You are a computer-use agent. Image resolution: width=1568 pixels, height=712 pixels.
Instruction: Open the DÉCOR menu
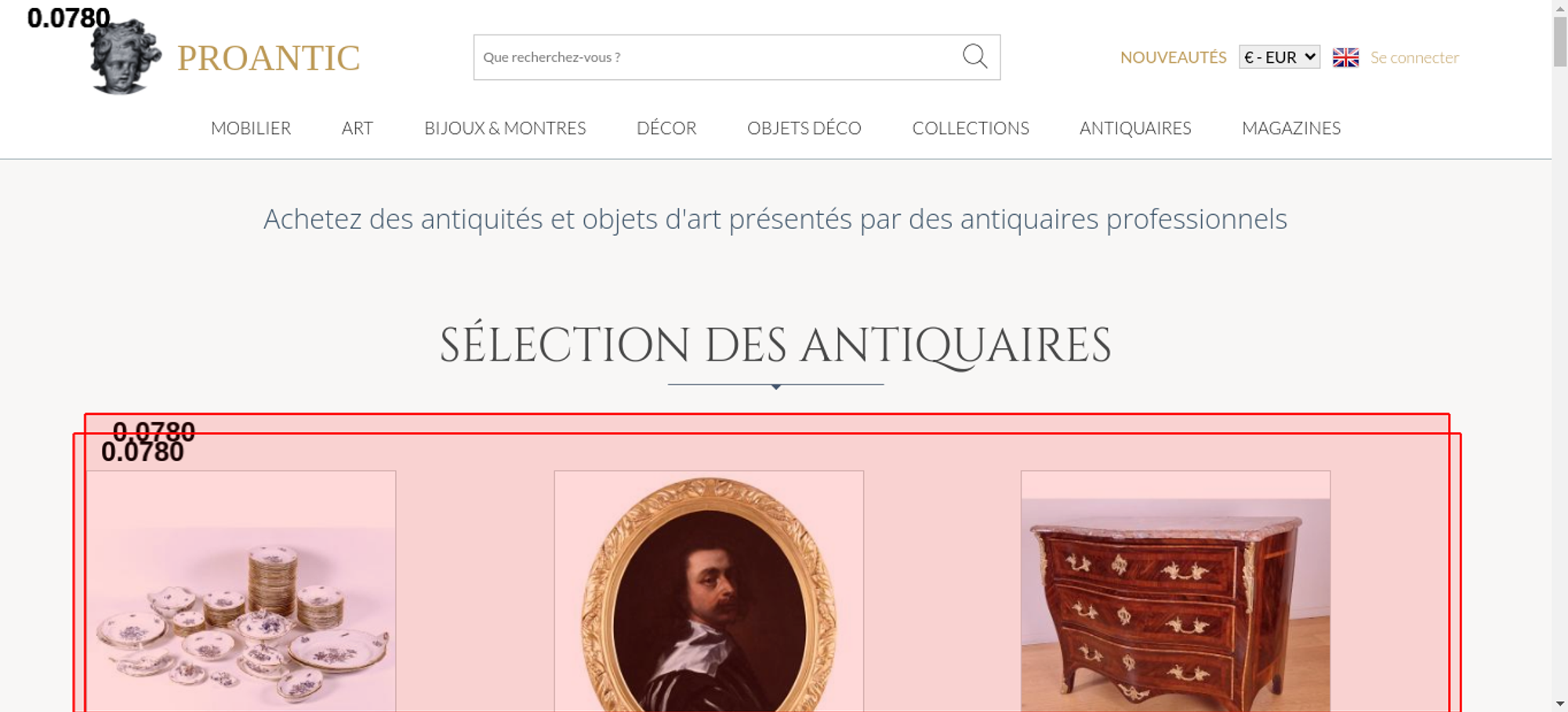[x=666, y=128]
